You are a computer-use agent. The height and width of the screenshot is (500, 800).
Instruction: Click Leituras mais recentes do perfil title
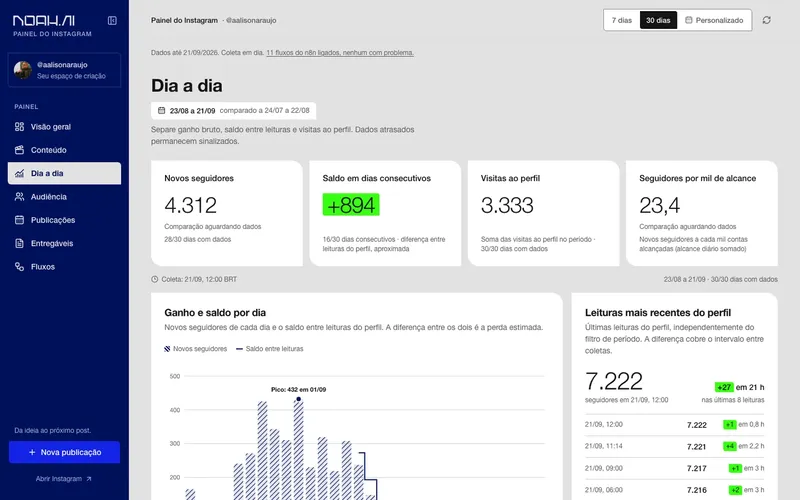click(658, 313)
